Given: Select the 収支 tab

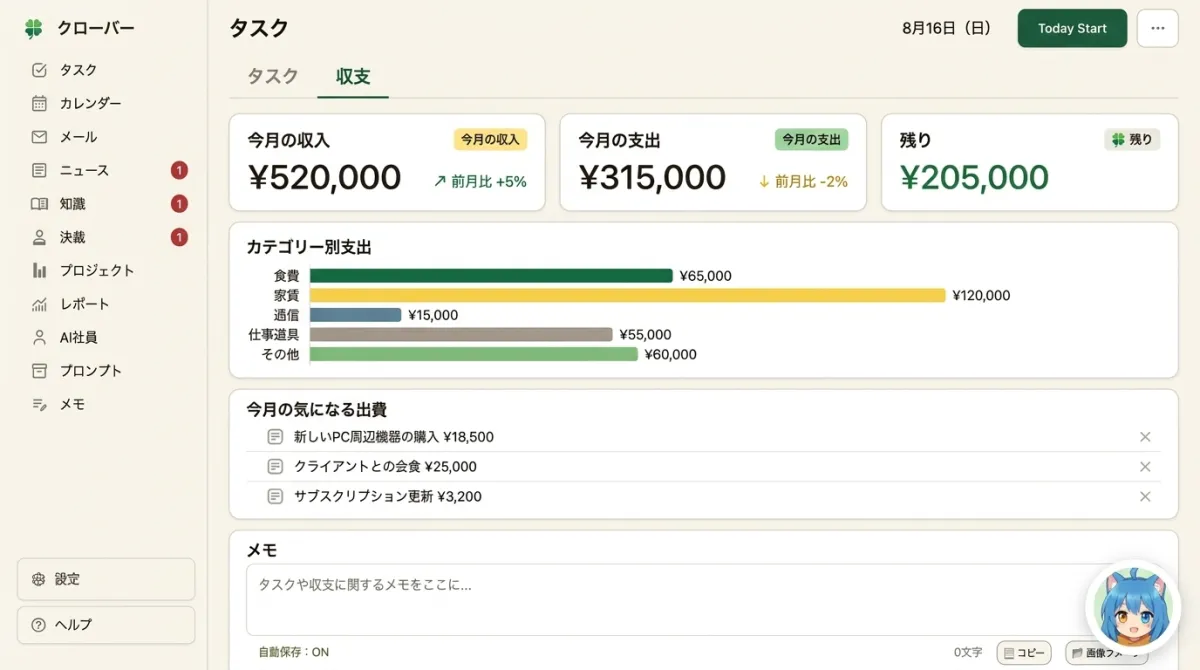Looking at the screenshot, I should [x=353, y=77].
